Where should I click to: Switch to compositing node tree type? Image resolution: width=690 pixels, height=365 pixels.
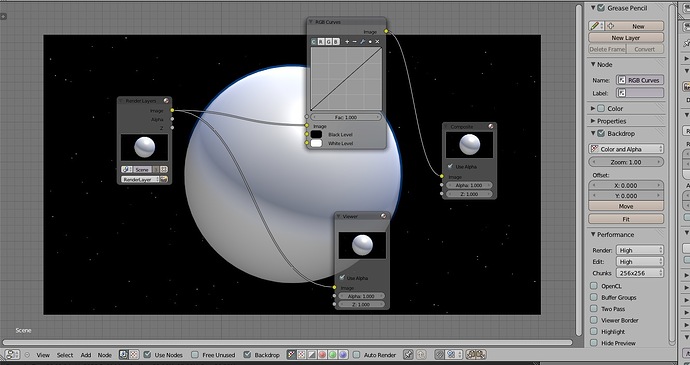click(x=123, y=354)
